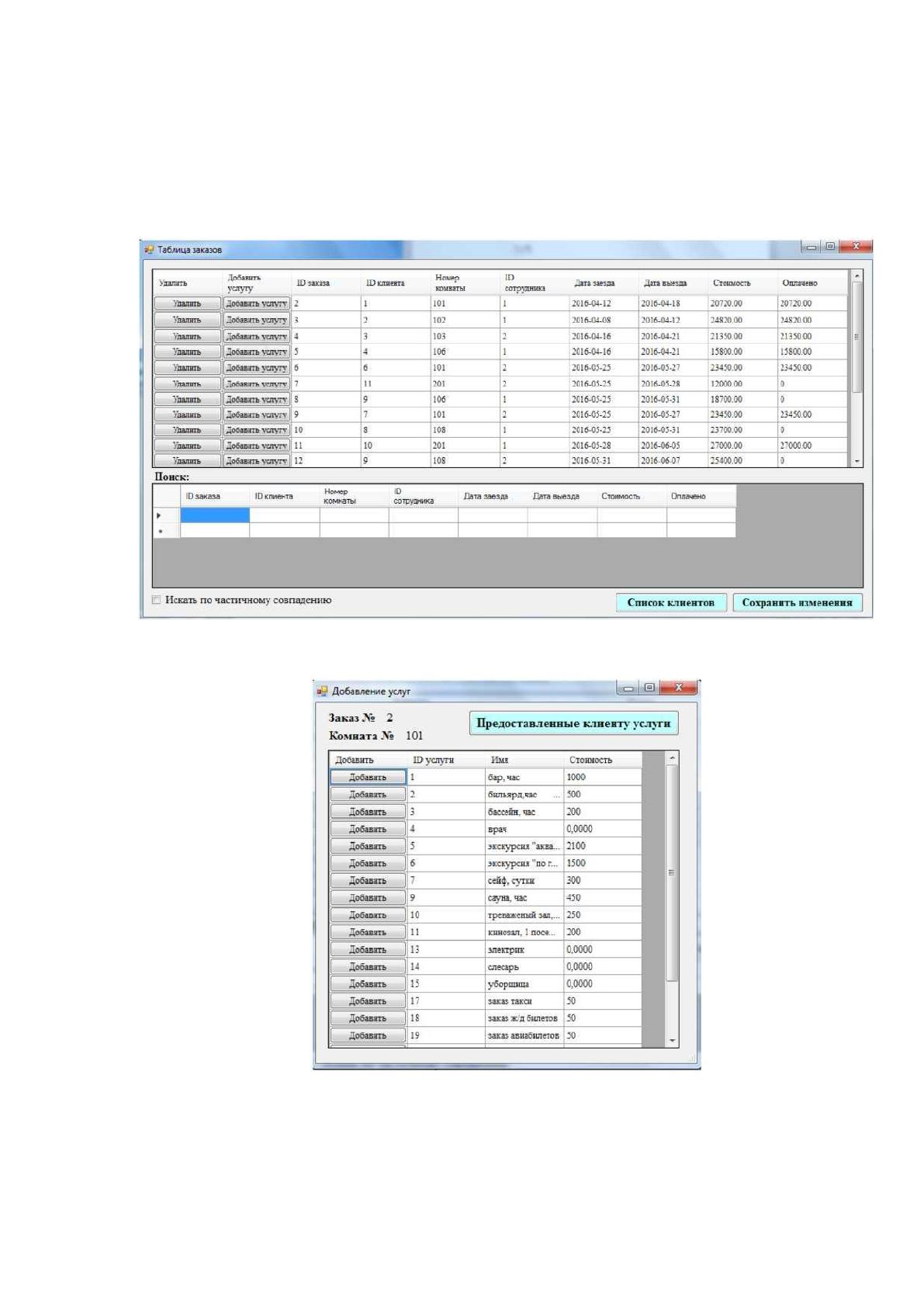Sort services by Имя column header
The image size is (924, 1307).
[500, 760]
